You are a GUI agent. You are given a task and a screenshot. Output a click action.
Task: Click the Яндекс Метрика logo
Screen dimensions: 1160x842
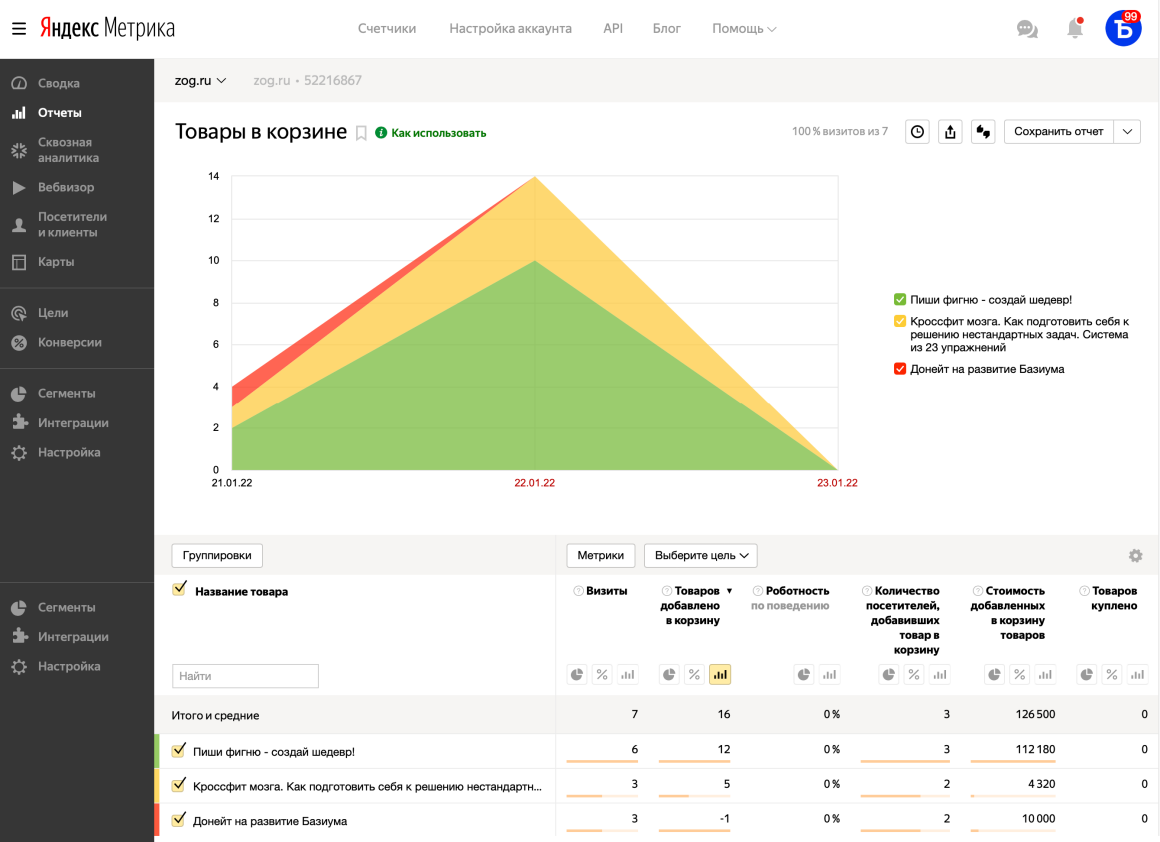(107, 28)
